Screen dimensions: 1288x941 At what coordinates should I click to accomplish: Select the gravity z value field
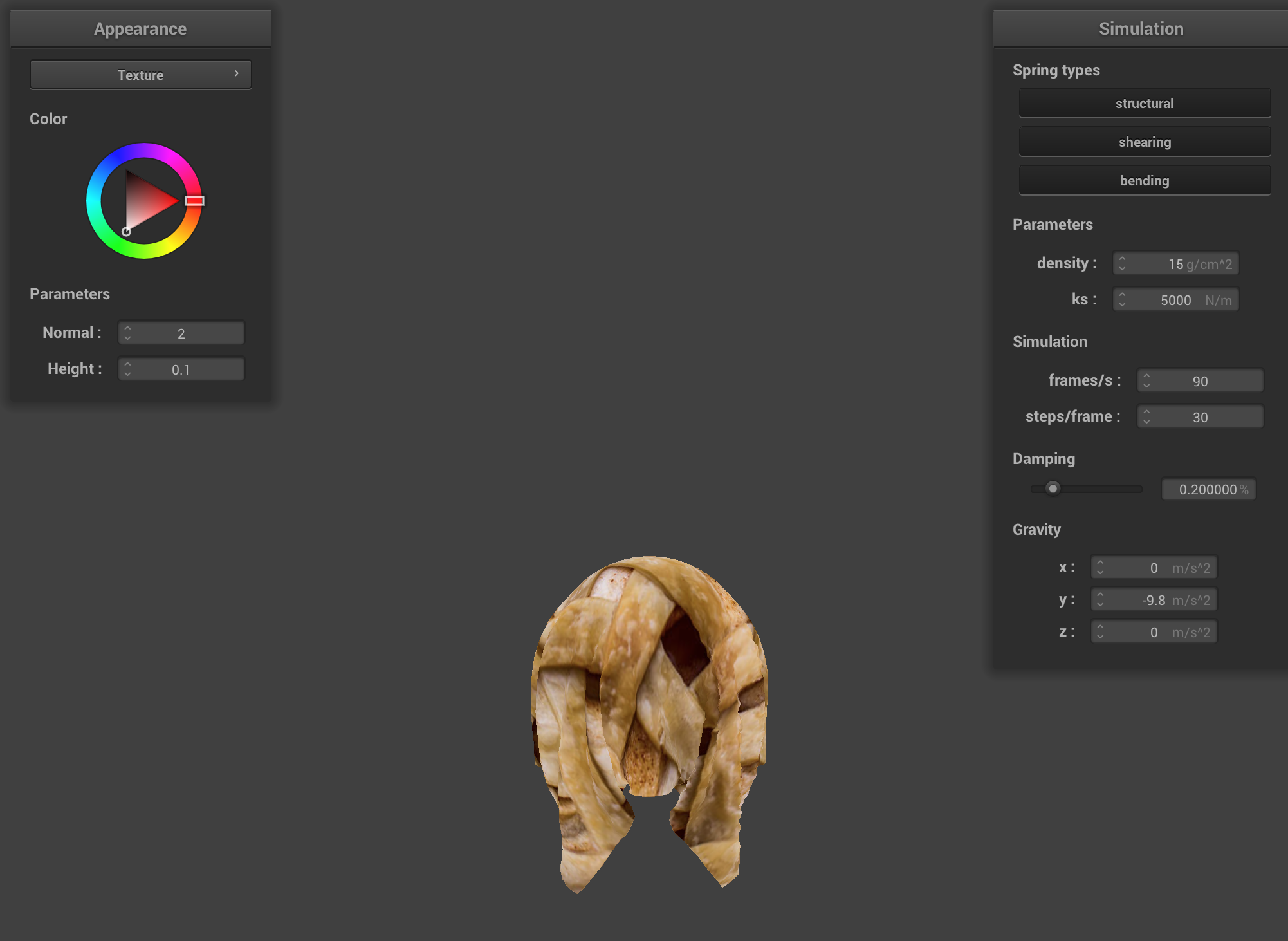tap(1154, 631)
